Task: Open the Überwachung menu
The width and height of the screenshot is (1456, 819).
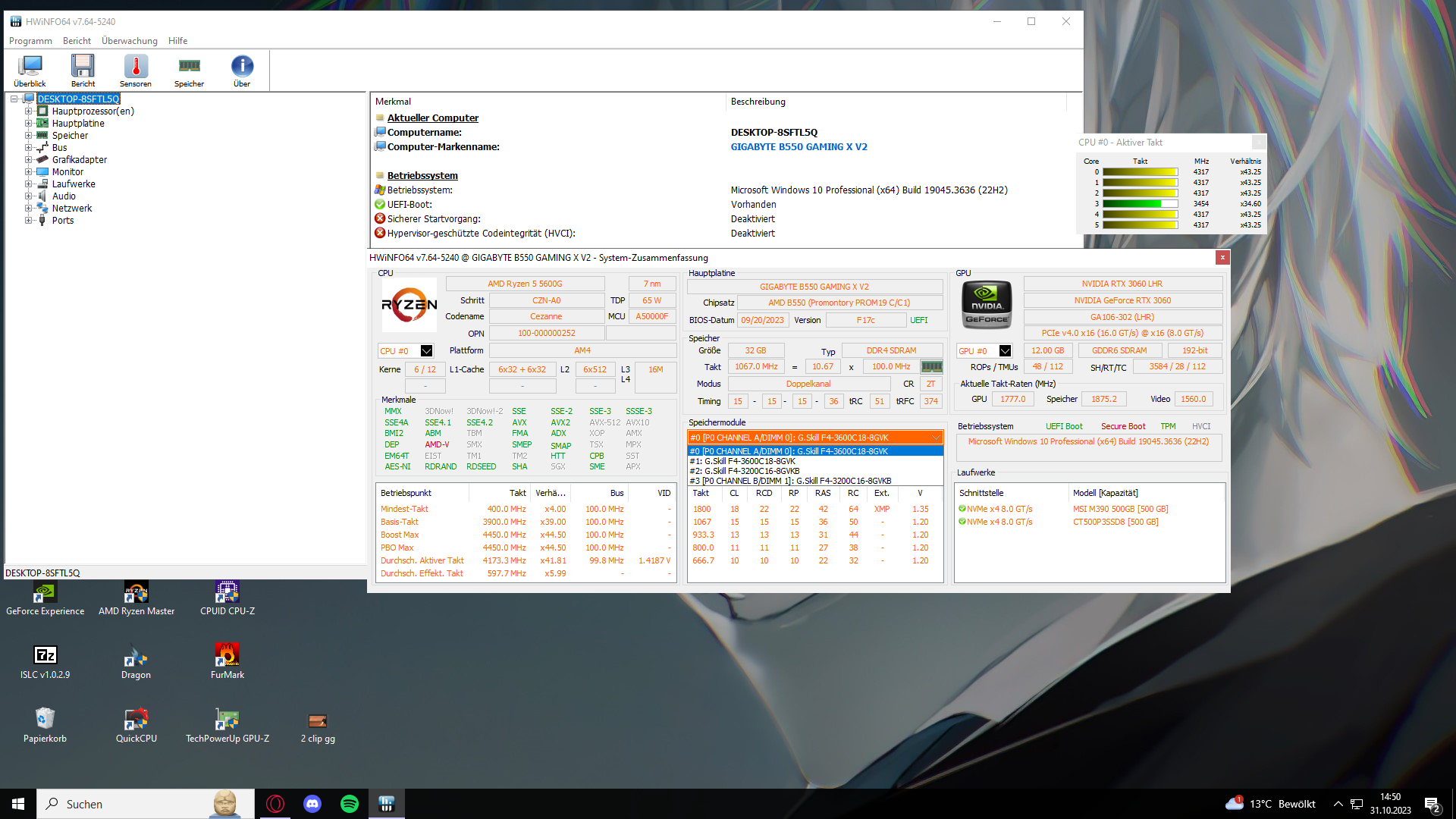Action: point(130,41)
